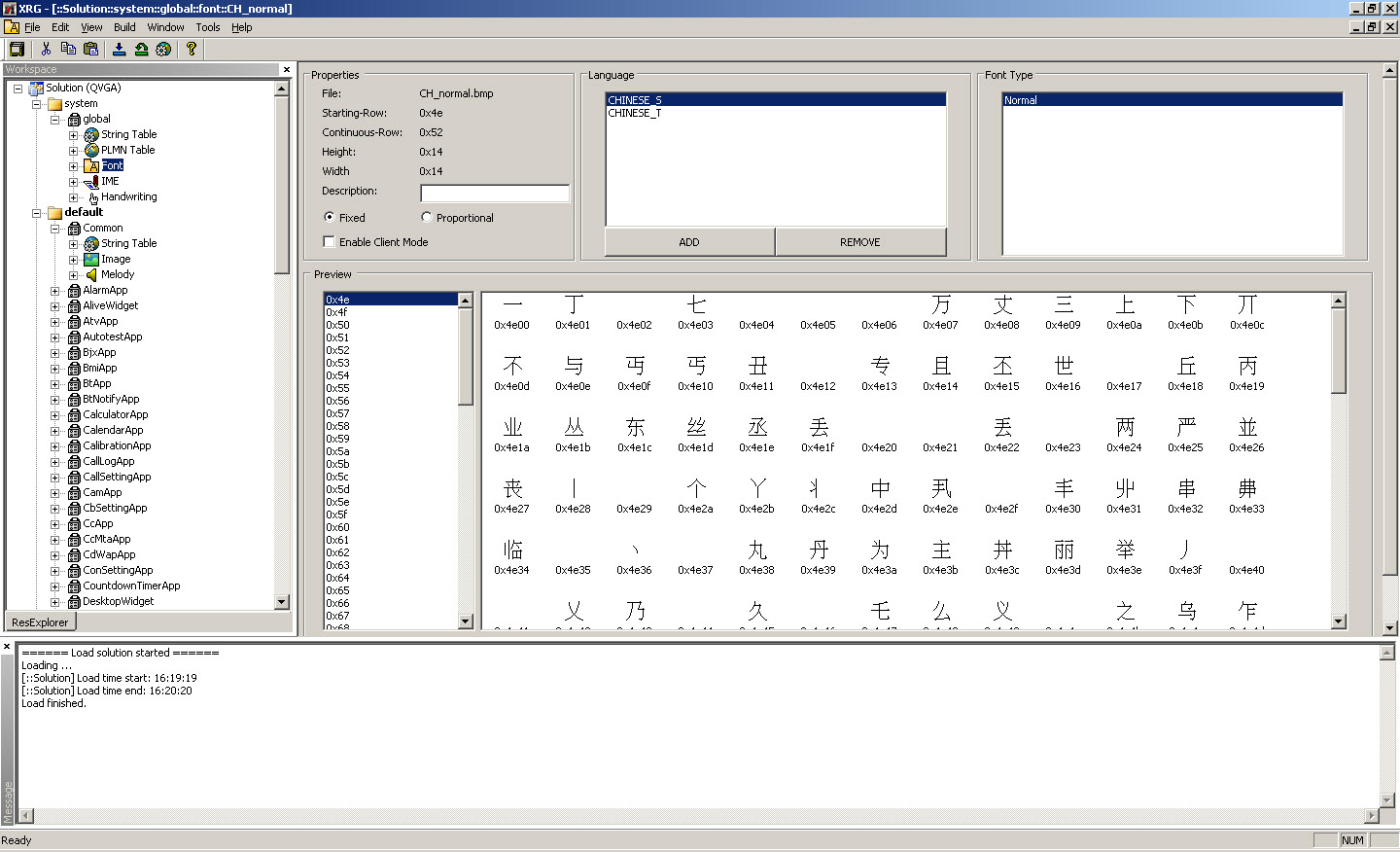Click the global printer-like node icon

point(74,119)
